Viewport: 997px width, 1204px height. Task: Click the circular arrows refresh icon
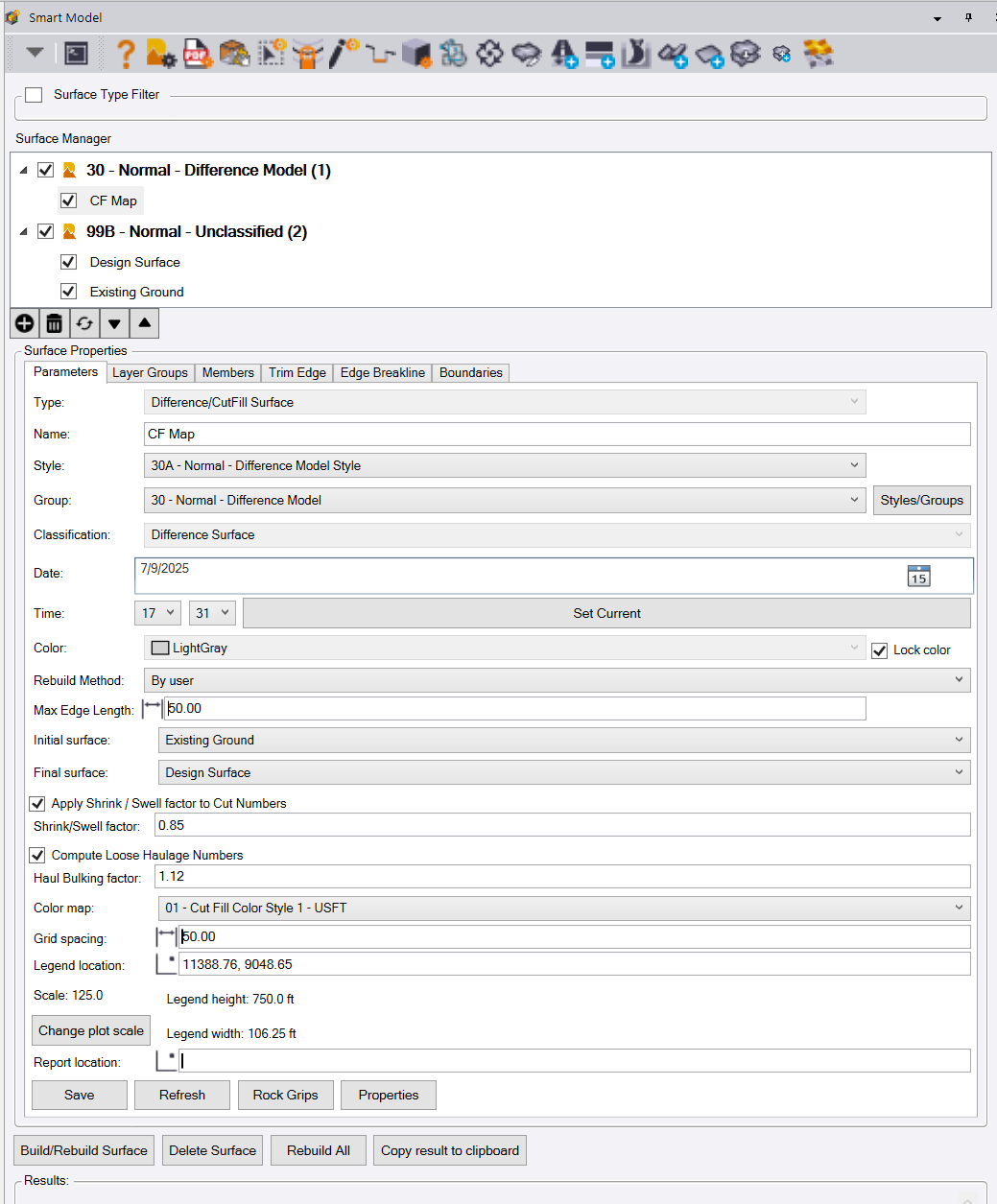tap(84, 323)
